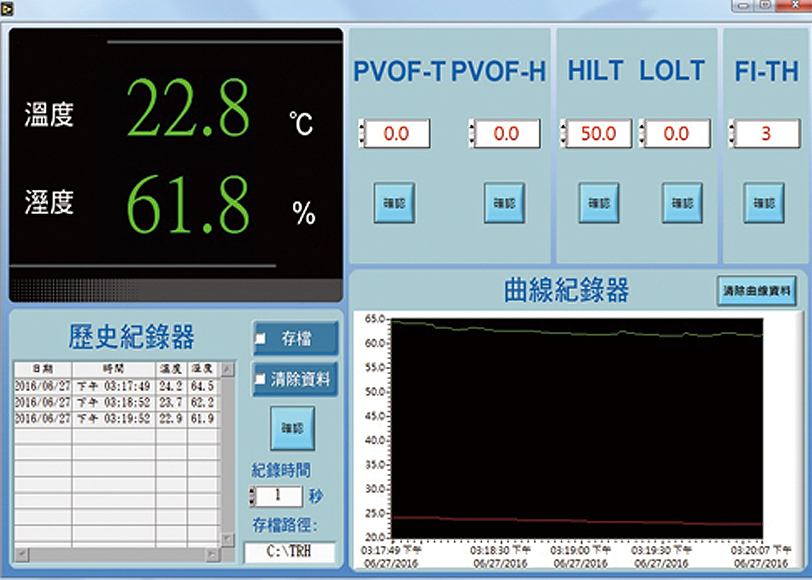This screenshot has width=812, height=580.
Task: Click the history table horizontal scrollbar track
Action: click(117, 555)
